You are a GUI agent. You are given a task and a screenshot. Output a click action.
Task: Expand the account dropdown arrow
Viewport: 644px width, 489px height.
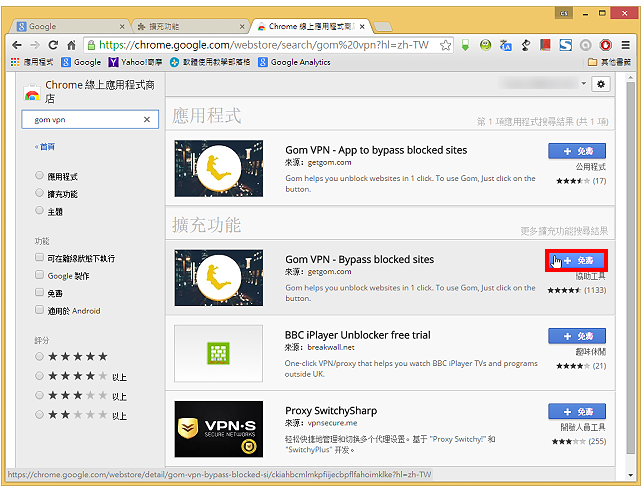coord(583,83)
